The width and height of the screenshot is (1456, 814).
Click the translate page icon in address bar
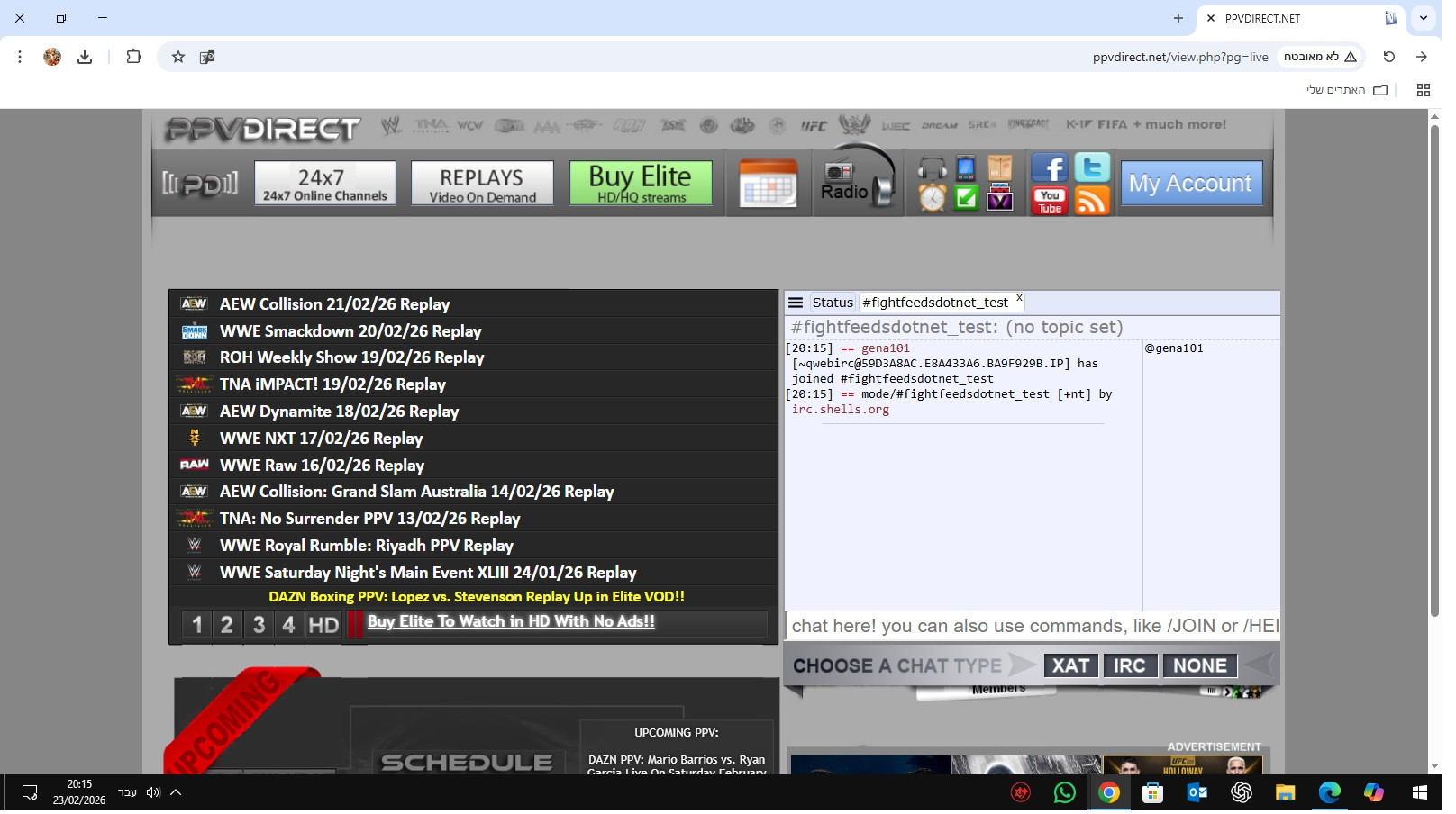pos(209,57)
